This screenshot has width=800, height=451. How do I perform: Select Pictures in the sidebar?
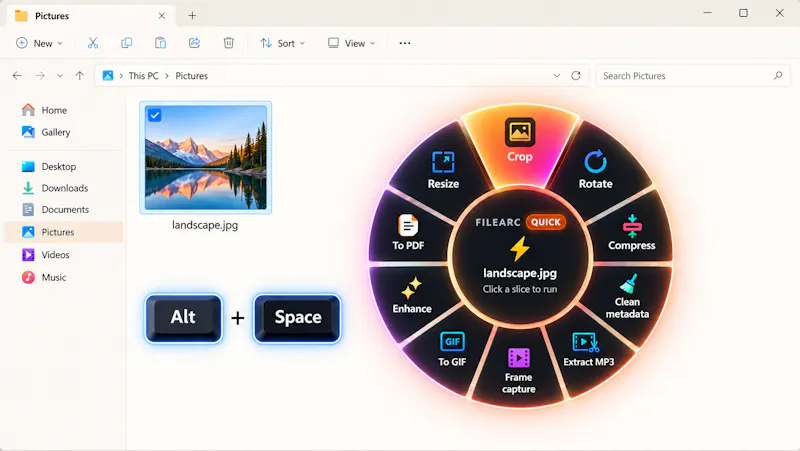[x=64, y=232]
